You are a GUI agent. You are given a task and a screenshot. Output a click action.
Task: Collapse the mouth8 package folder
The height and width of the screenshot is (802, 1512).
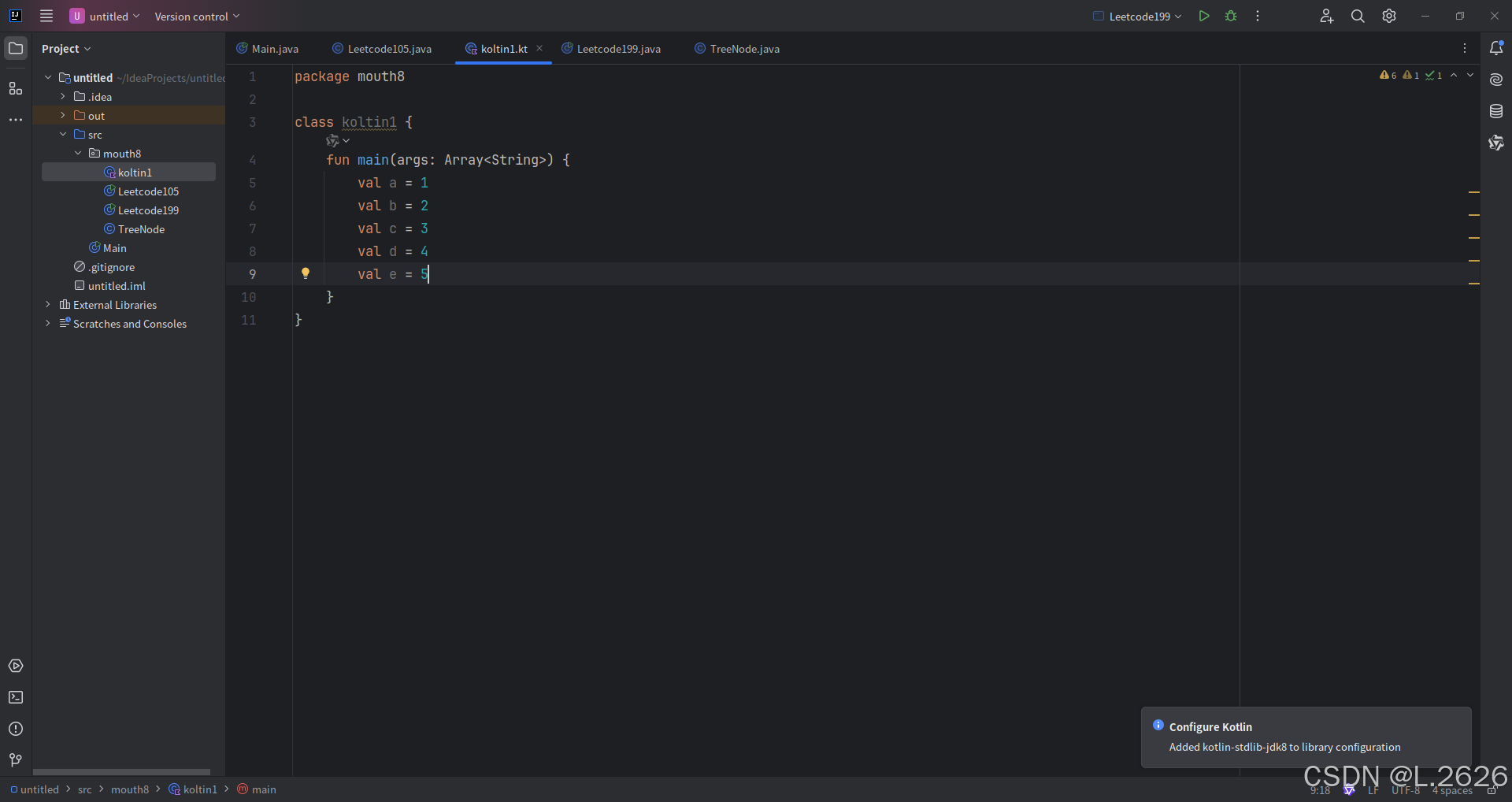pos(78,153)
